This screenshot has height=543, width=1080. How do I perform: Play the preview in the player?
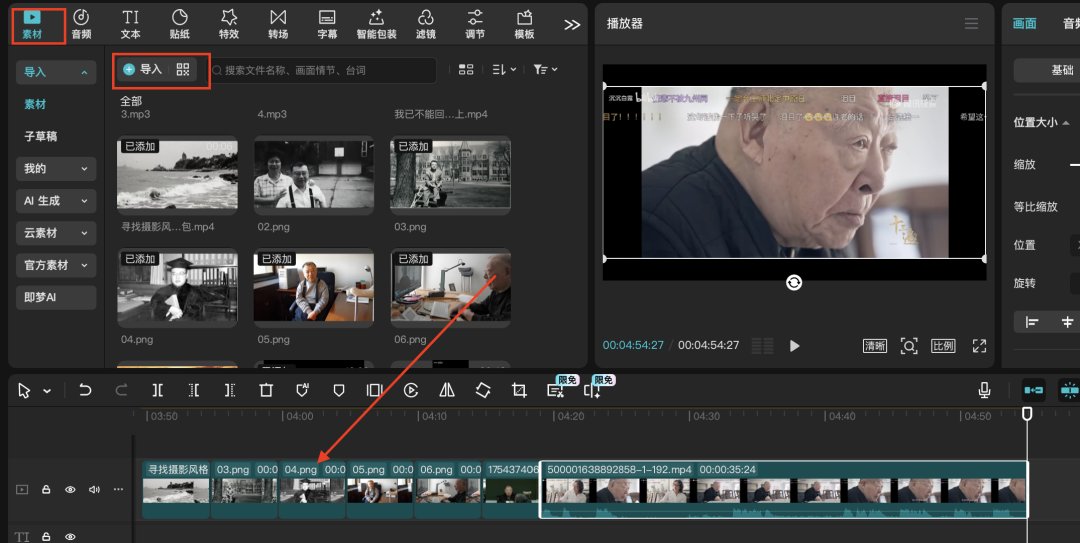click(795, 346)
